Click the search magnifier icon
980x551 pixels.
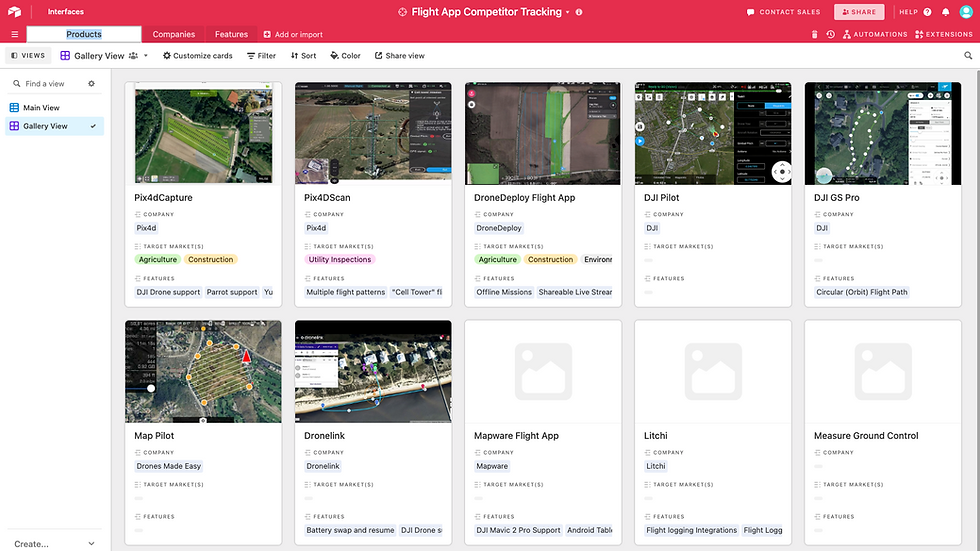pyautogui.click(x=968, y=56)
